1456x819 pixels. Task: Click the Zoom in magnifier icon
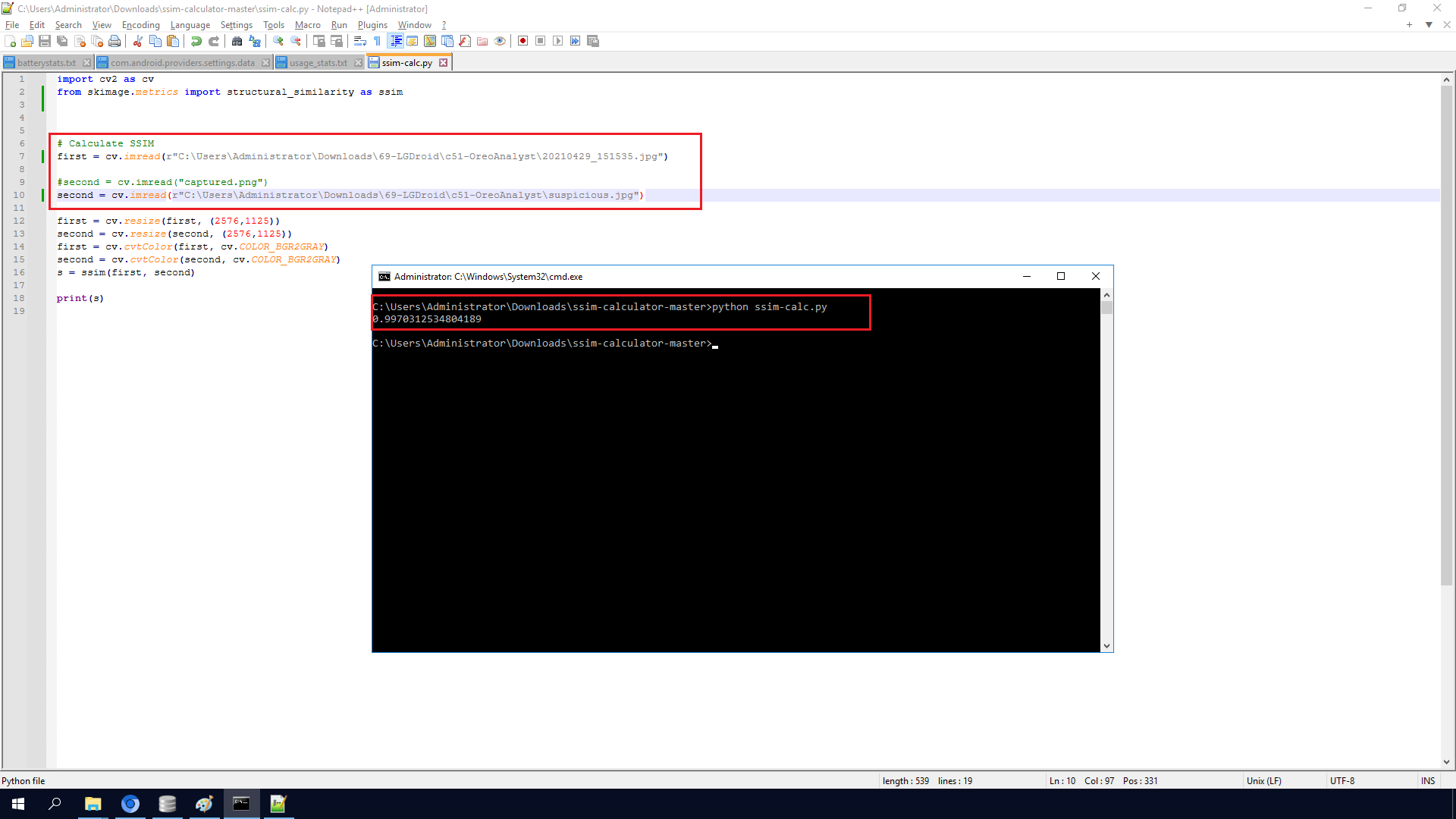coord(278,41)
